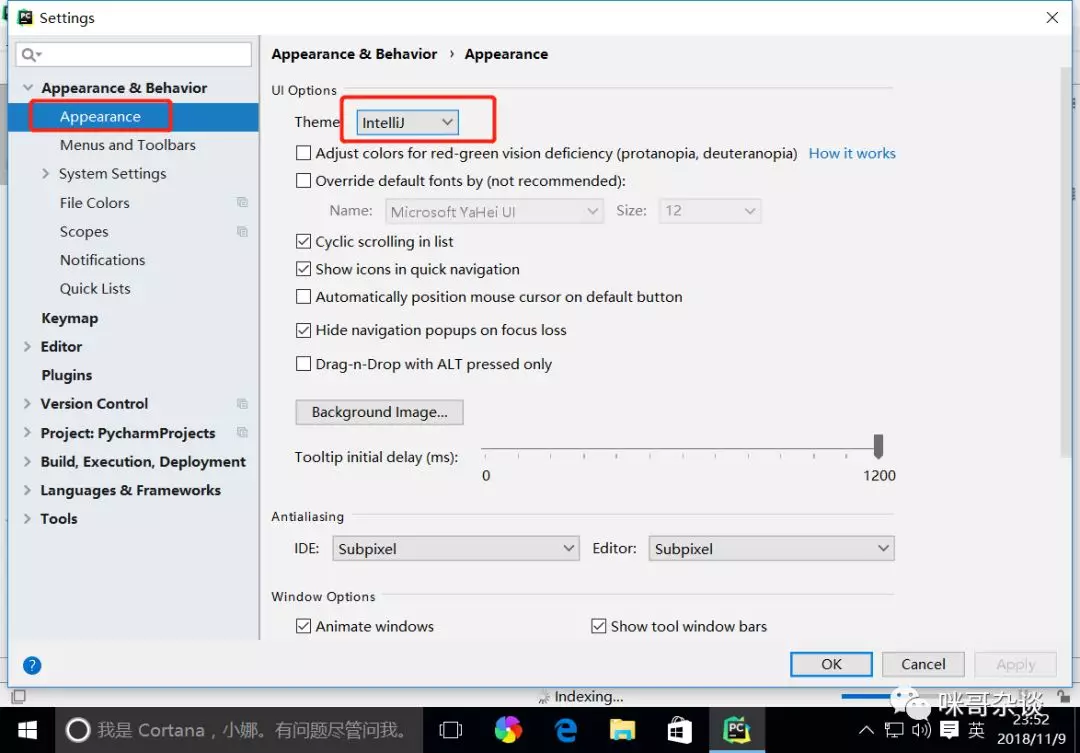Open the Keymap settings page
1080x753 pixels.
(70, 318)
